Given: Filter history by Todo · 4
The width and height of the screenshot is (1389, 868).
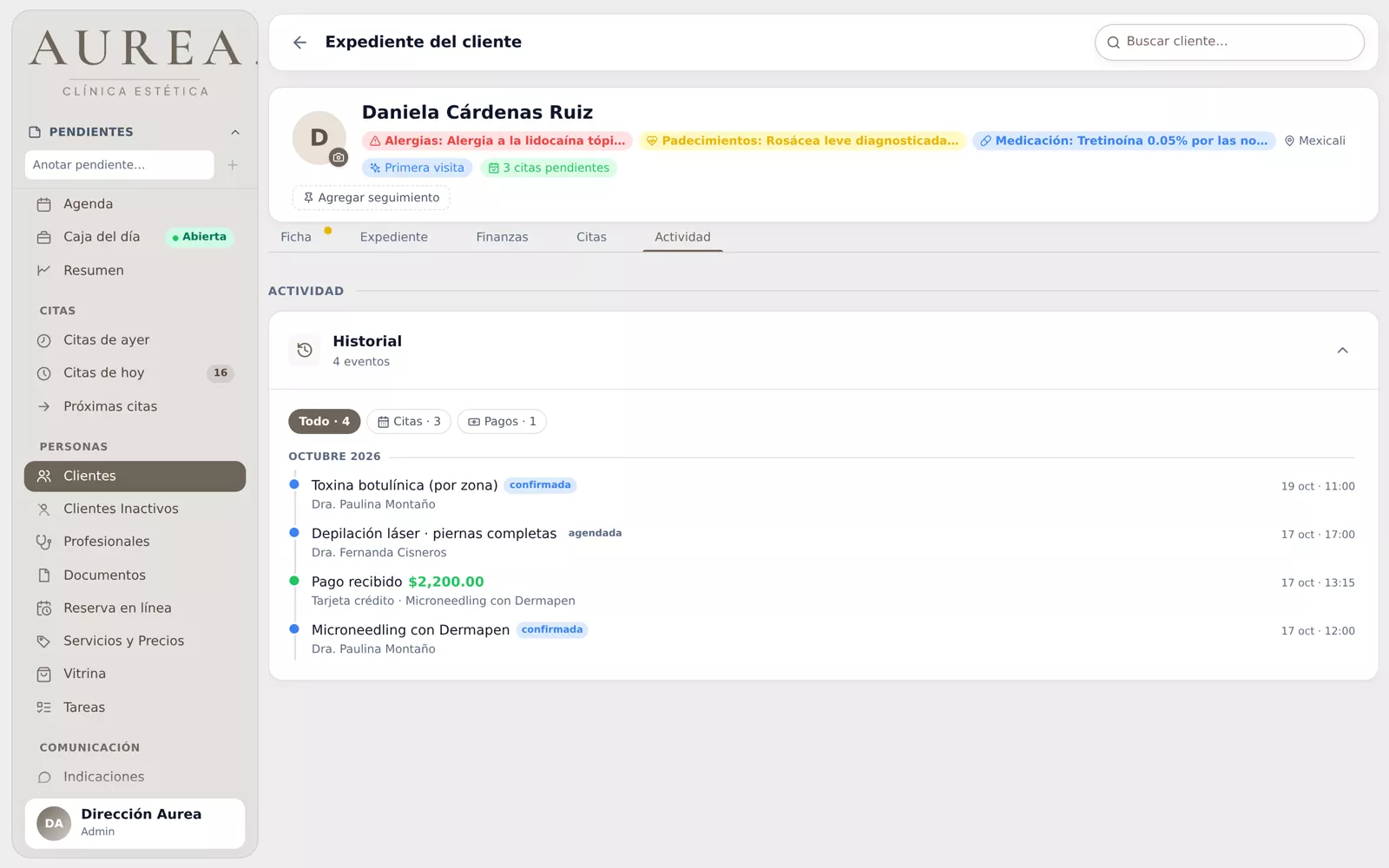Looking at the screenshot, I should [325, 422].
